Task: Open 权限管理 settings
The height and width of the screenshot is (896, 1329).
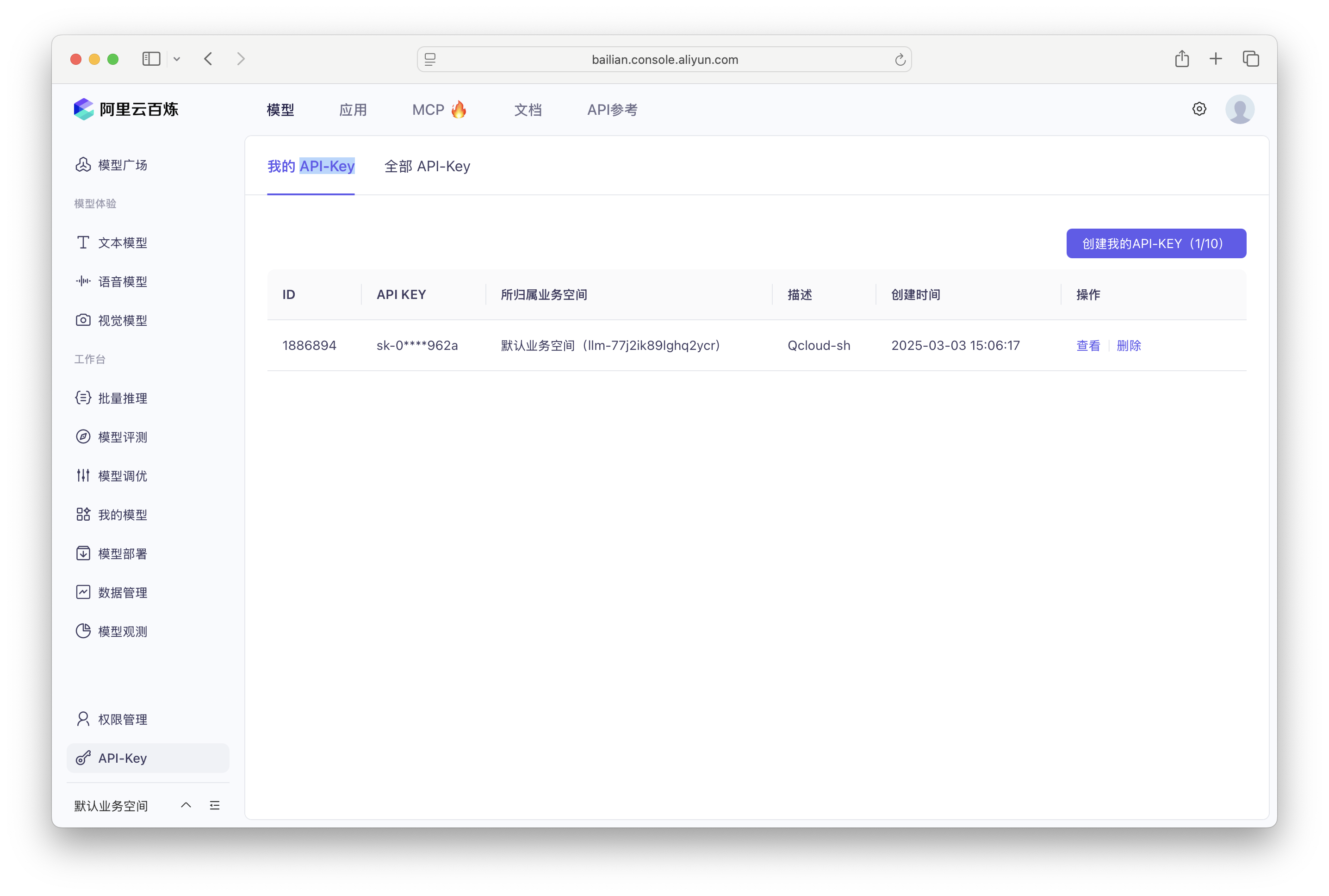Action: coord(123,719)
